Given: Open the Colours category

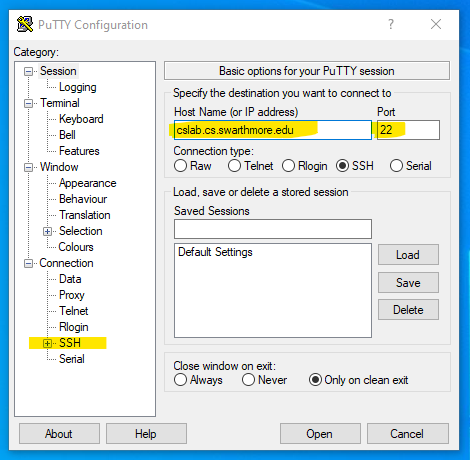Looking at the screenshot, I should [x=76, y=247].
